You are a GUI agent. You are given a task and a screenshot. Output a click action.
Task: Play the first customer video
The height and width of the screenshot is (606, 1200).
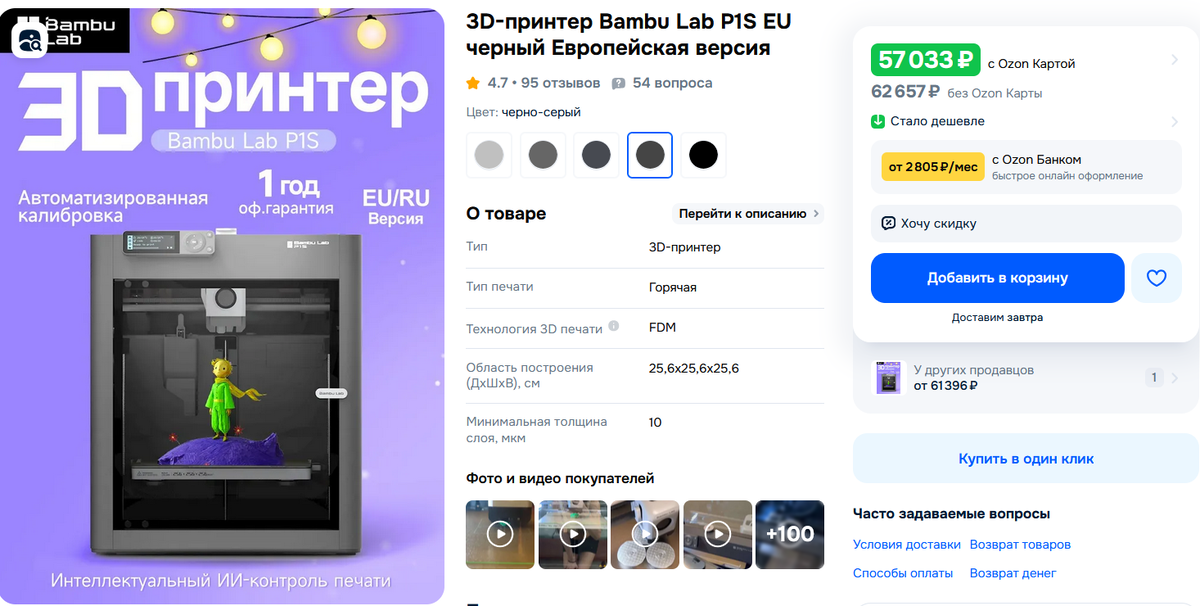coord(499,535)
